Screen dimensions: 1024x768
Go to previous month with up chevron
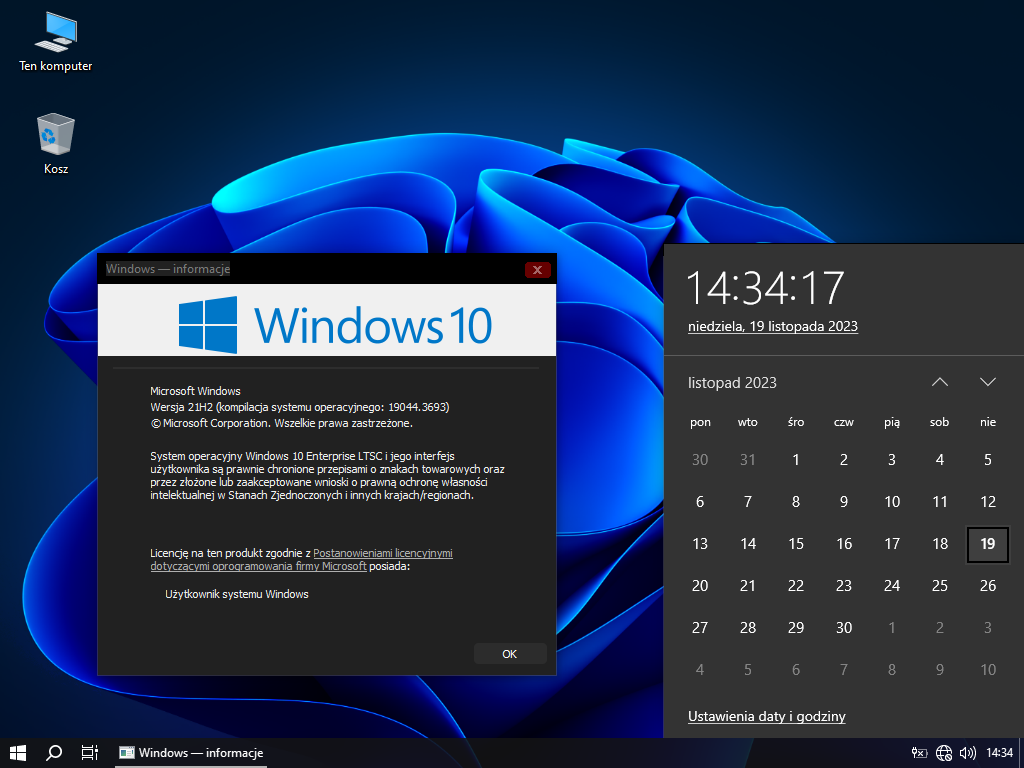coord(939,382)
